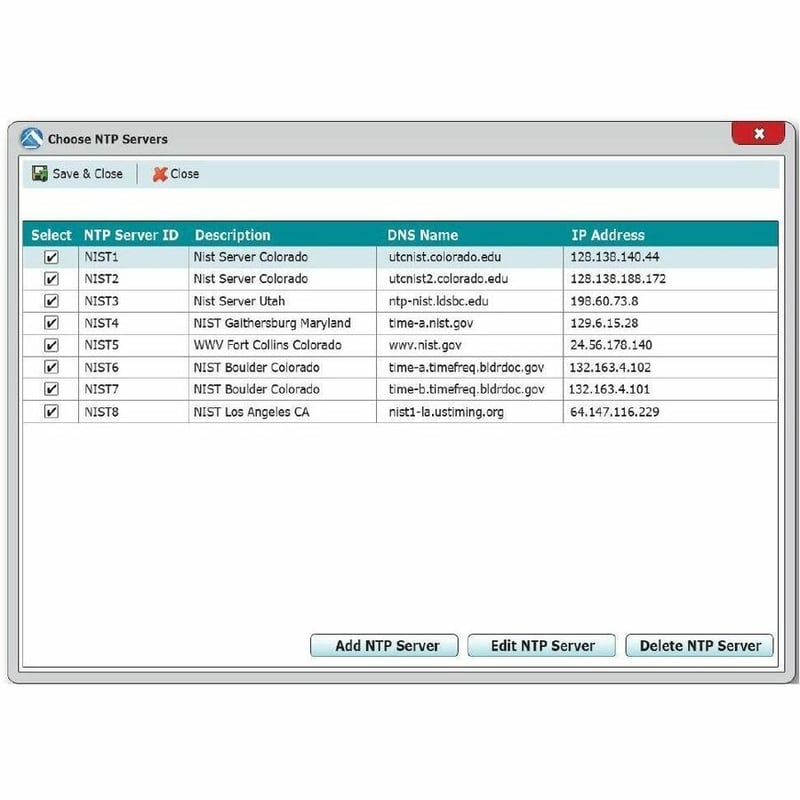The image size is (800, 800).
Task: Toggle the NIST6 server checkbox
Action: [x=51, y=367]
